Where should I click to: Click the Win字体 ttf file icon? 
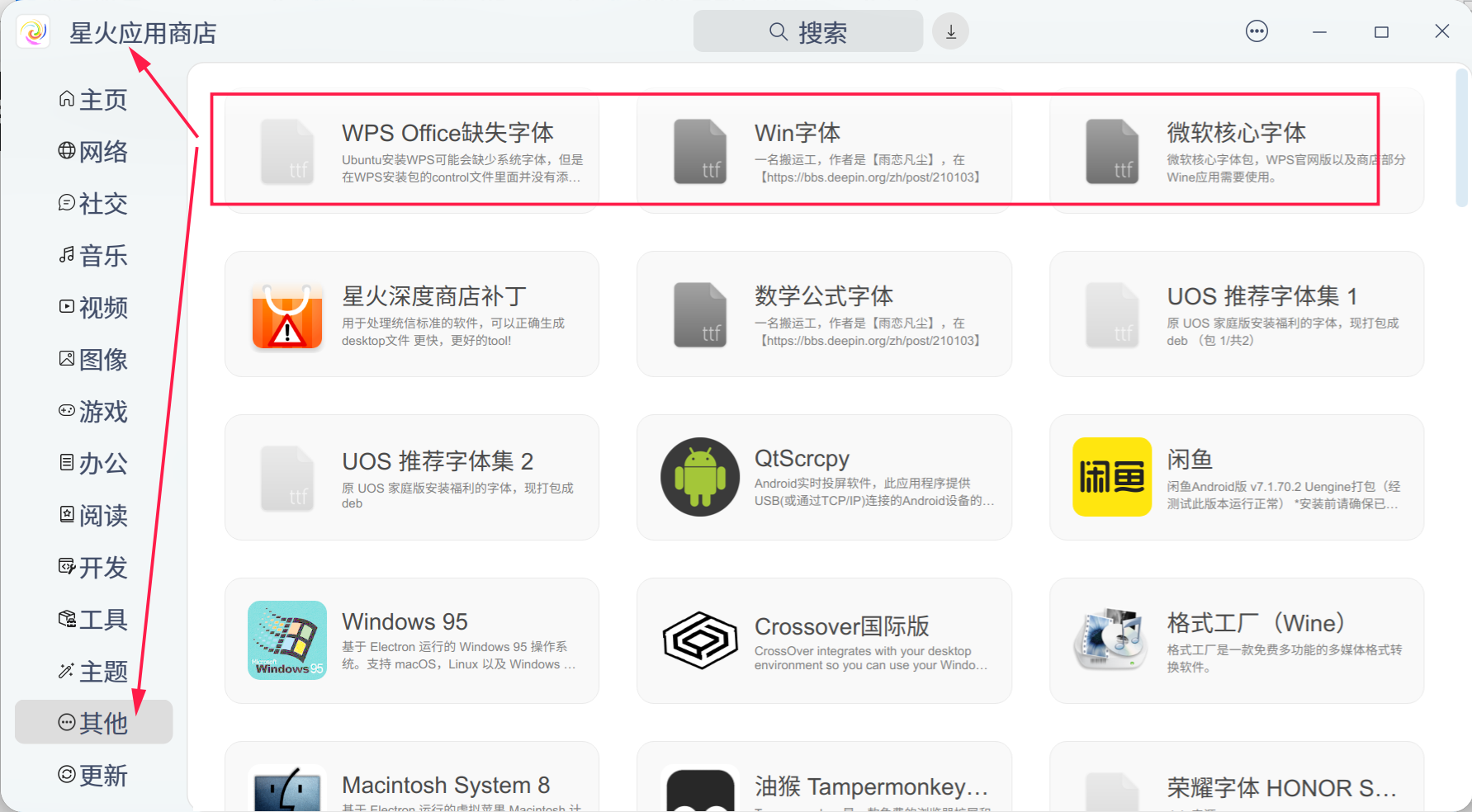700,151
